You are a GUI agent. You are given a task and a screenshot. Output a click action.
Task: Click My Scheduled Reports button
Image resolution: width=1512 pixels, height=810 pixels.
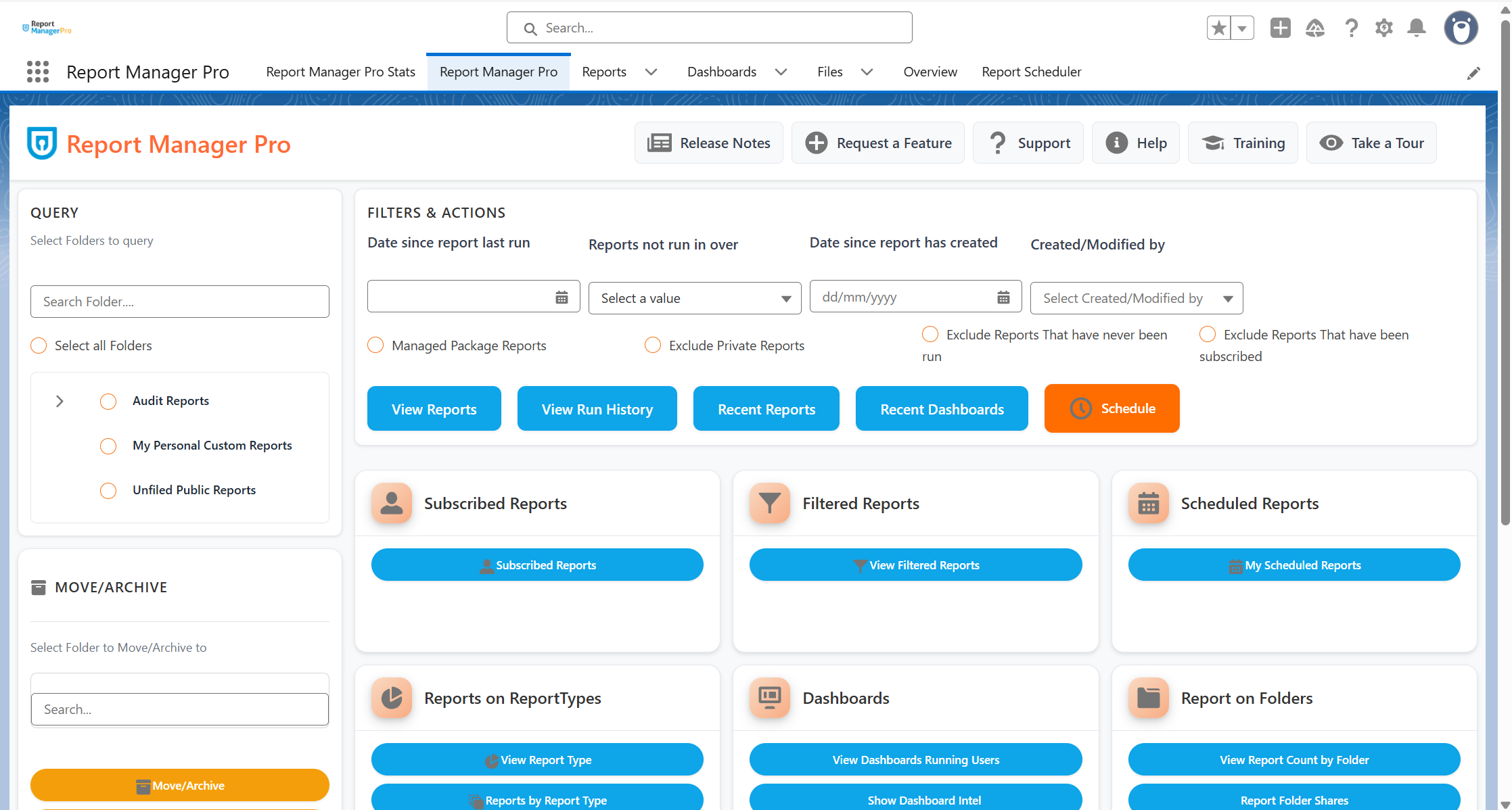[x=1294, y=565]
